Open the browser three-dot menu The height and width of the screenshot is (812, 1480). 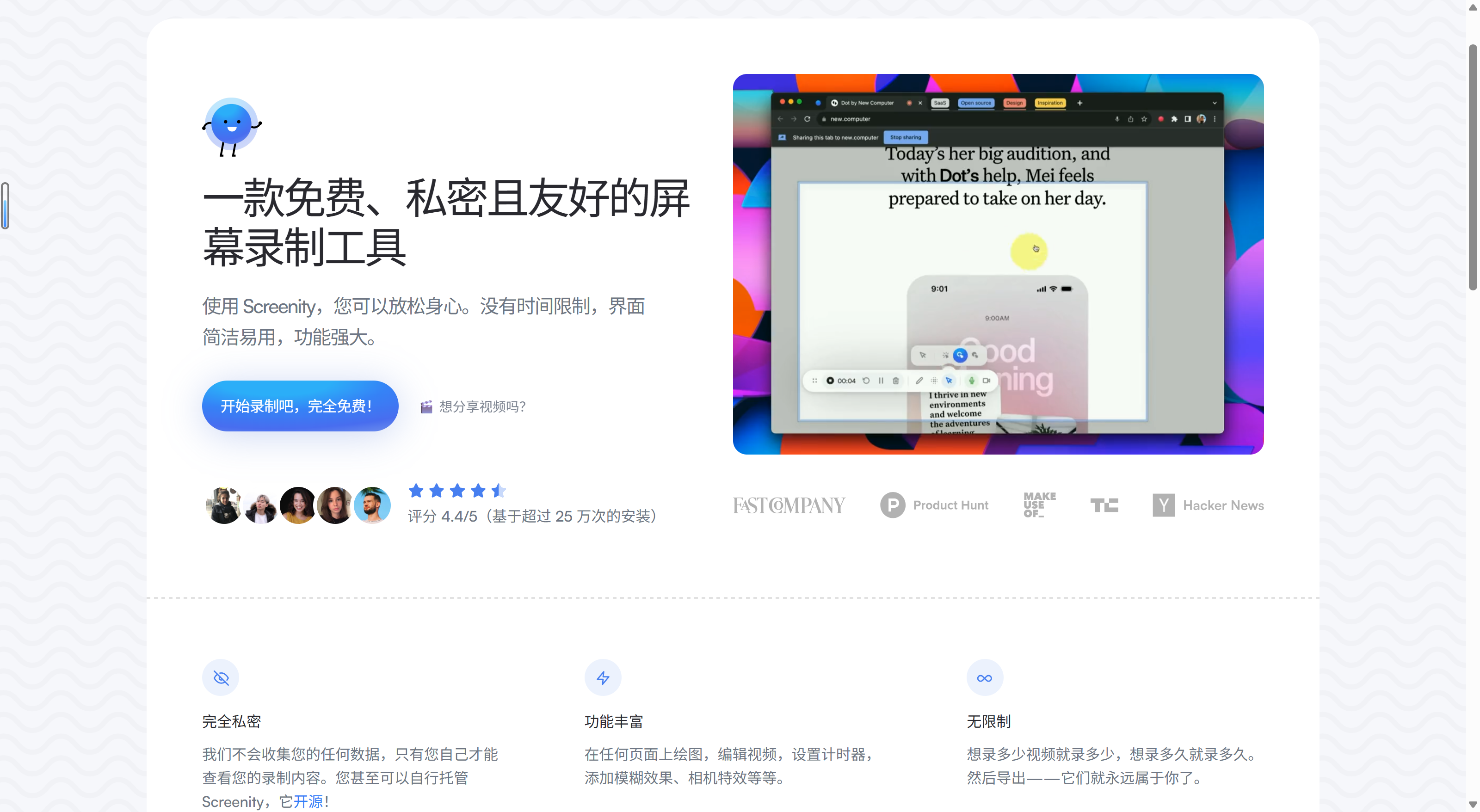click(1215, 119)
